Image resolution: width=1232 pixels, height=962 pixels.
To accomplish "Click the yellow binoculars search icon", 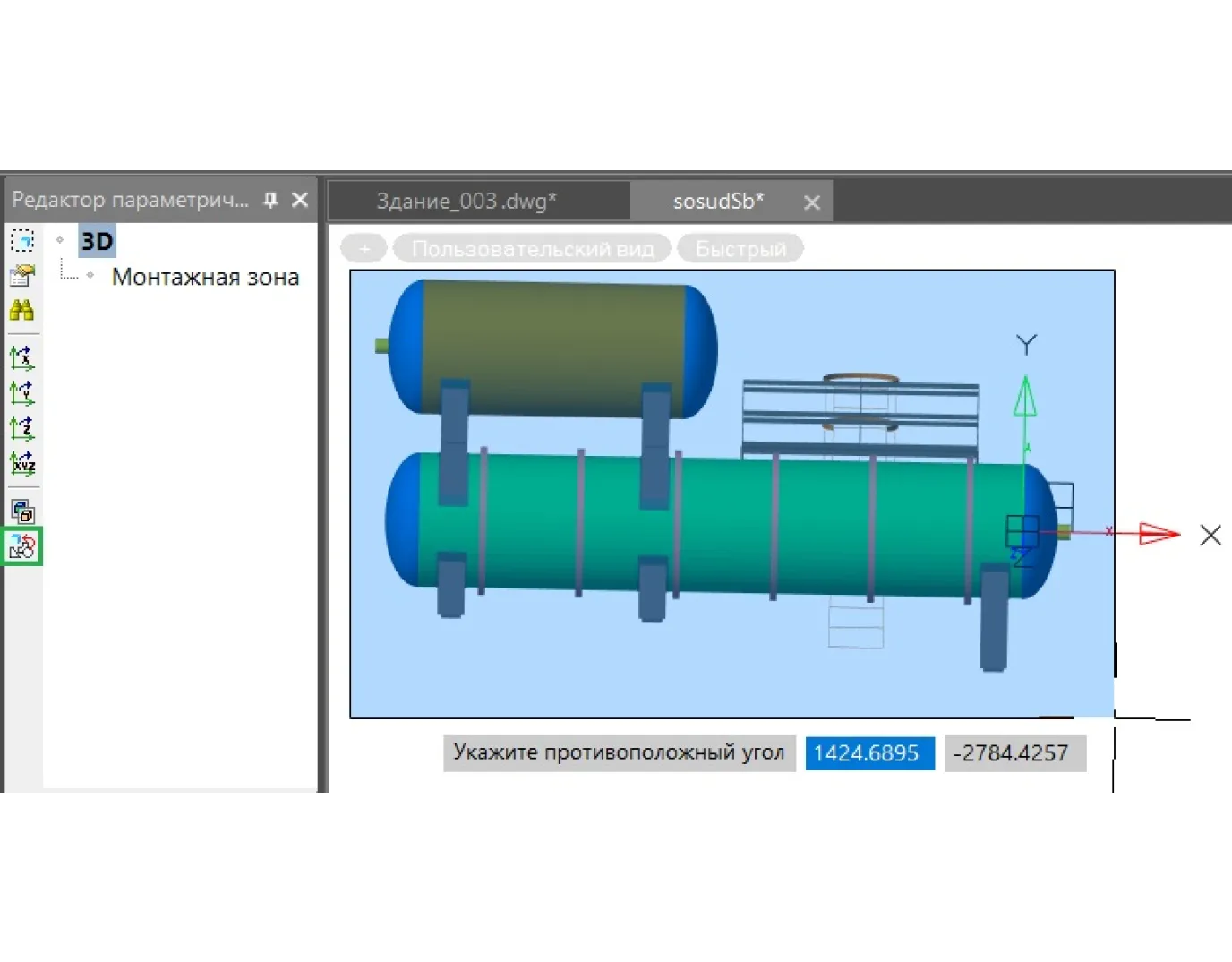I will coord(21,311).
